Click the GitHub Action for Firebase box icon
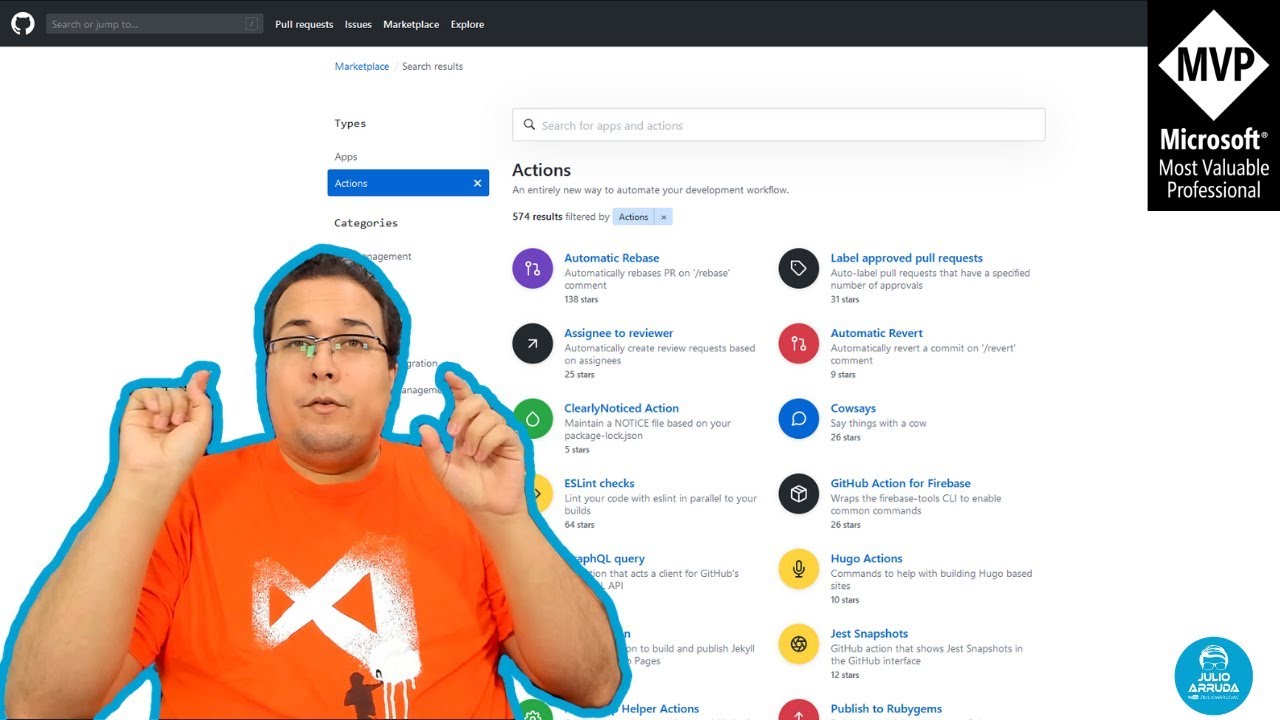The image size is (1280, 720). (798, 494)
